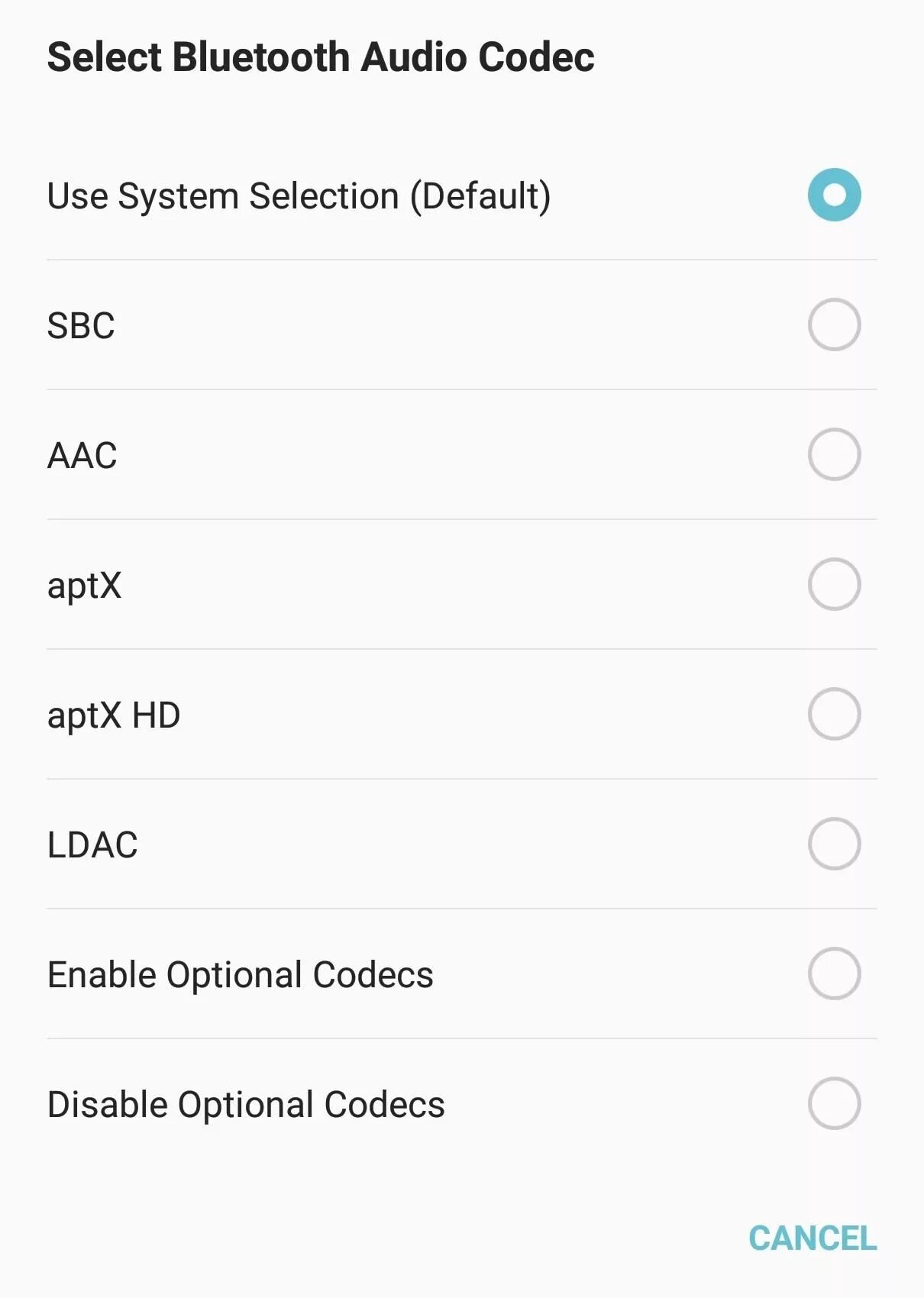Dismiss the codec dialog with Cancel
This screenshot has height=1298, width=924.
click(812, 1238)
